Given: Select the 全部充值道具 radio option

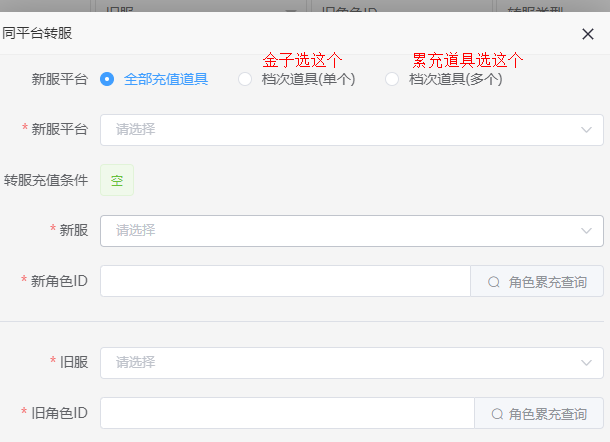Looking at the screenshot, I should point(107,79).
